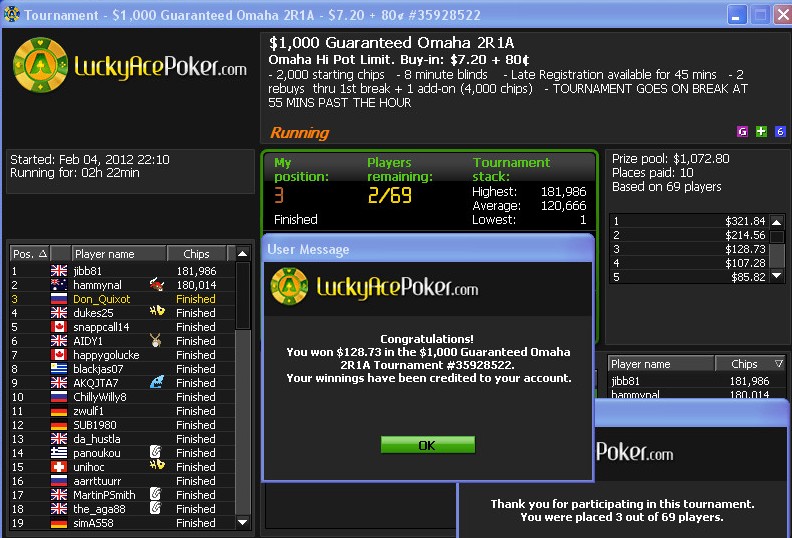This screenshot has height=538, width=792.
Task: Click the Started: Feb 04, 2012 22:10 text
Action: coord(90,160)
